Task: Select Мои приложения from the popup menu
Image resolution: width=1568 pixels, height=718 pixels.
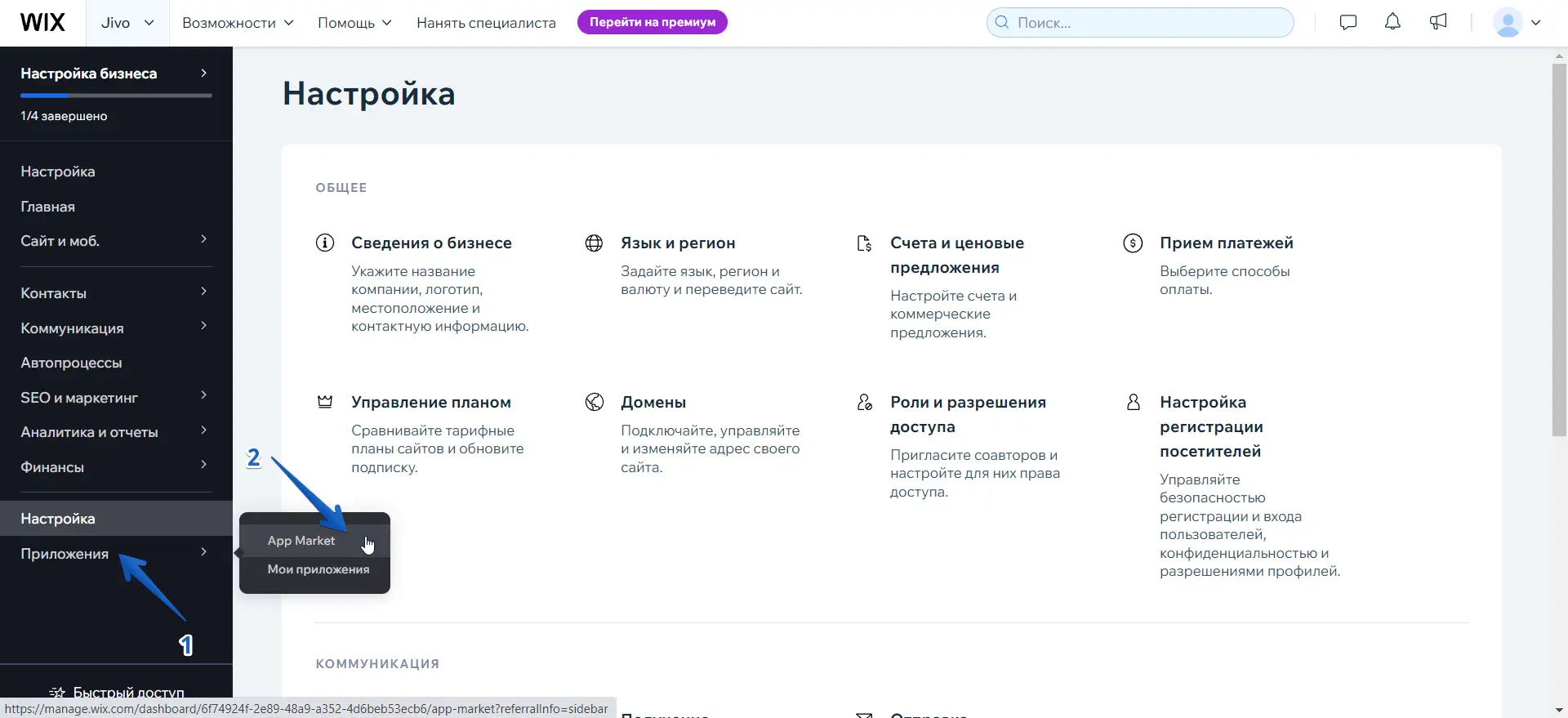Action: pos(318,569)
